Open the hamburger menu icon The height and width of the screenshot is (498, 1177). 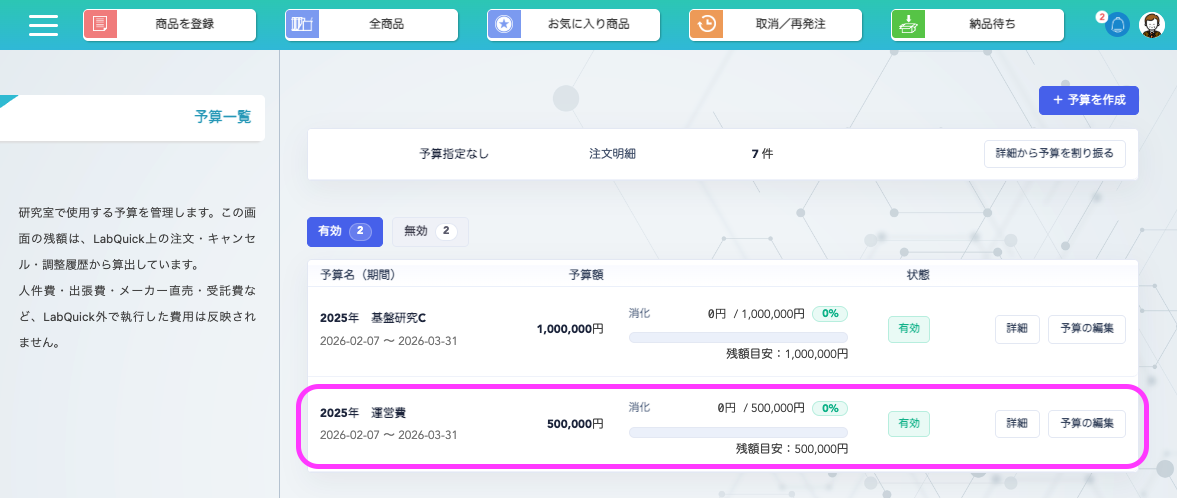[44, 25]
